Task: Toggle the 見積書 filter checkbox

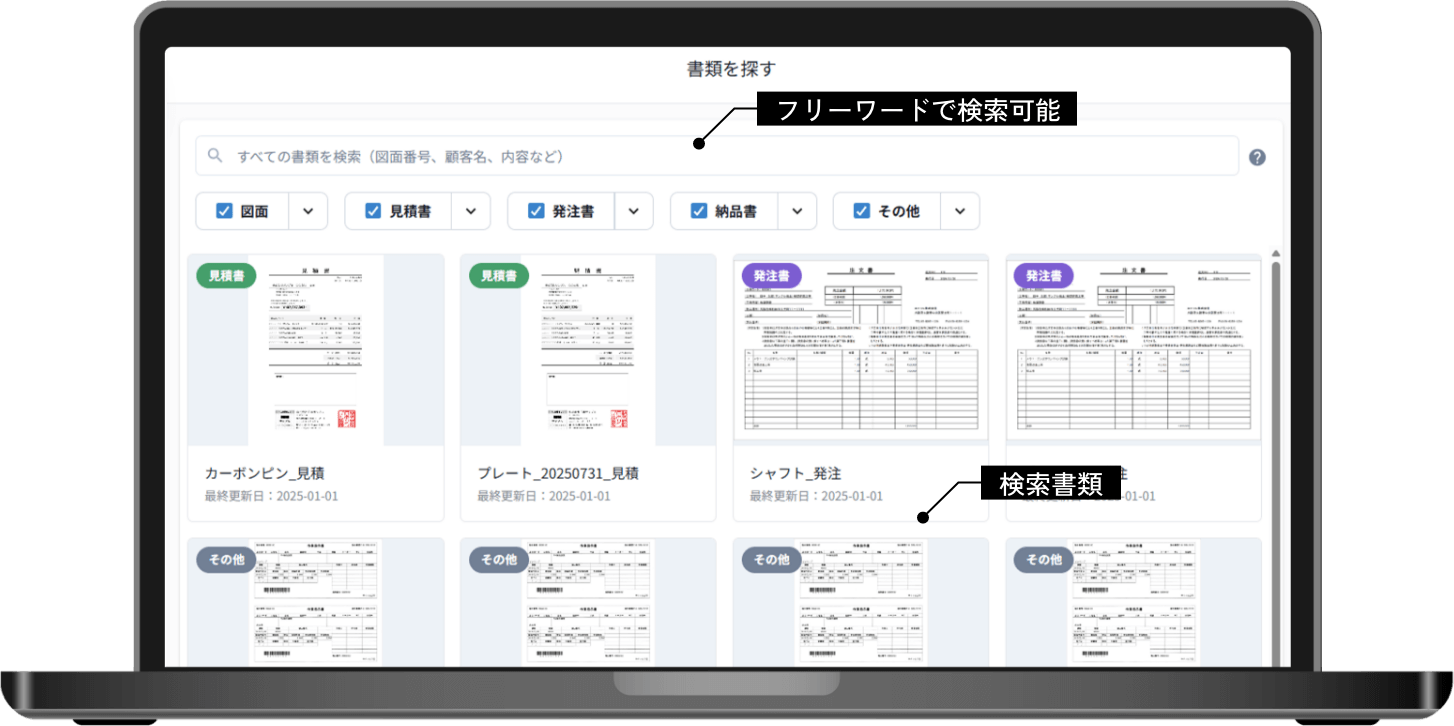Action: coord(373,211)
